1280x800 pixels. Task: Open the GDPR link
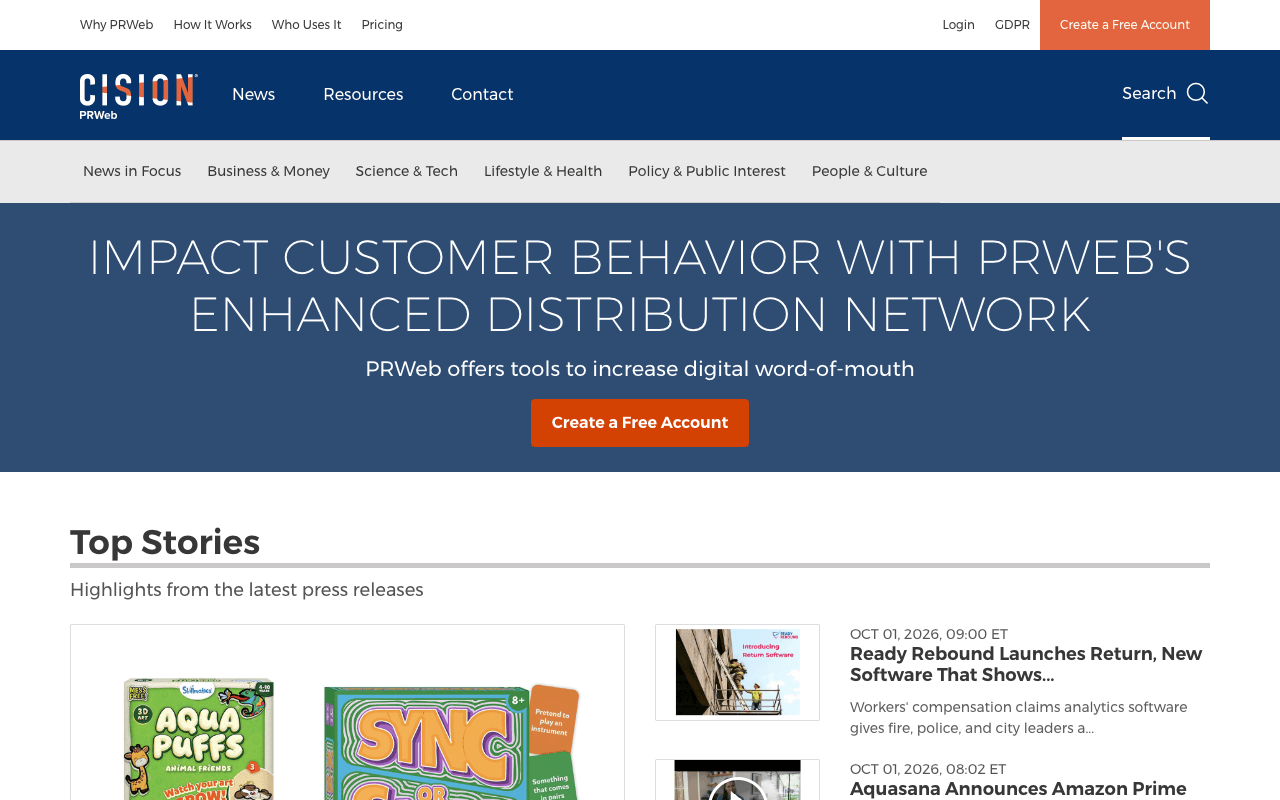1012,25
